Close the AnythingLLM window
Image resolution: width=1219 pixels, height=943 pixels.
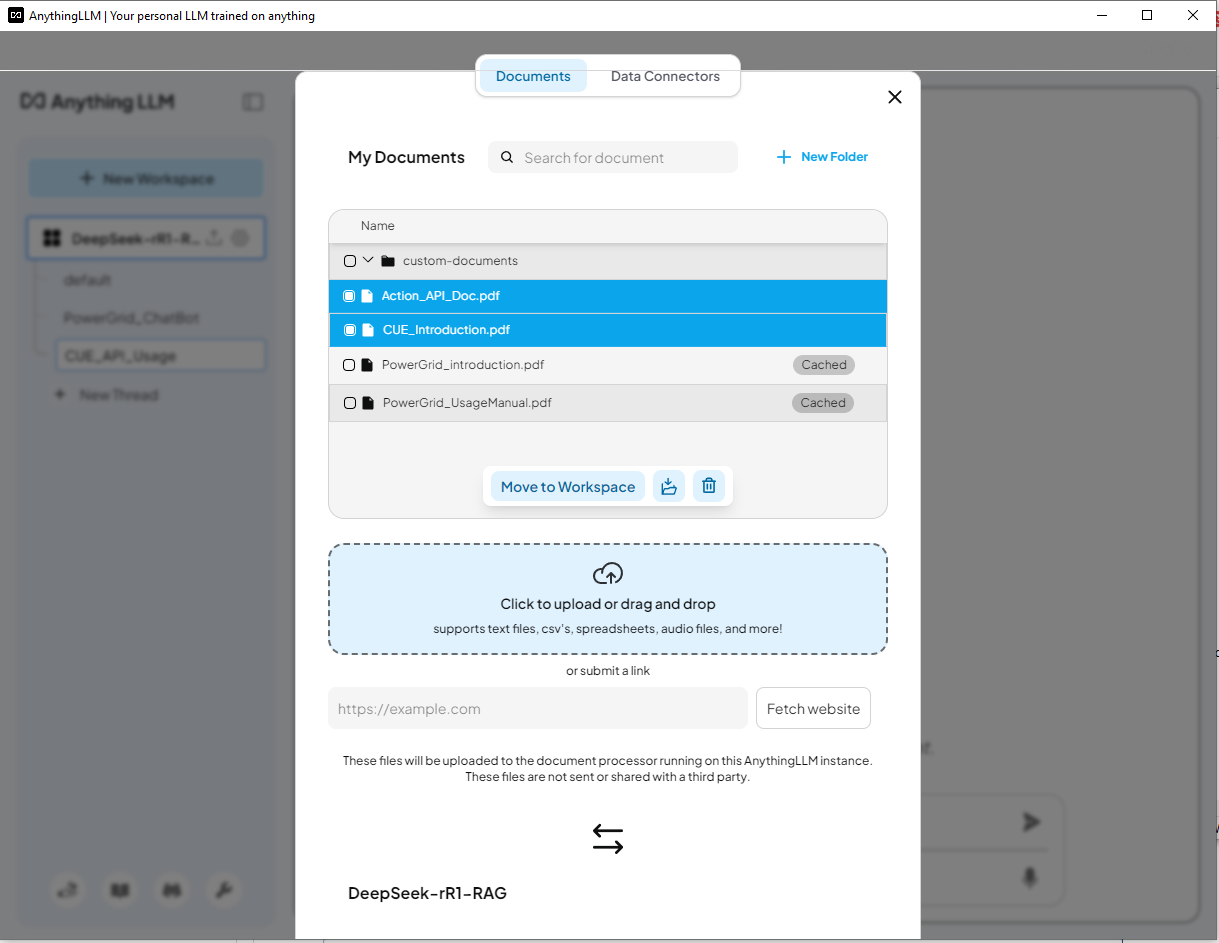(x=1193, y=15)
